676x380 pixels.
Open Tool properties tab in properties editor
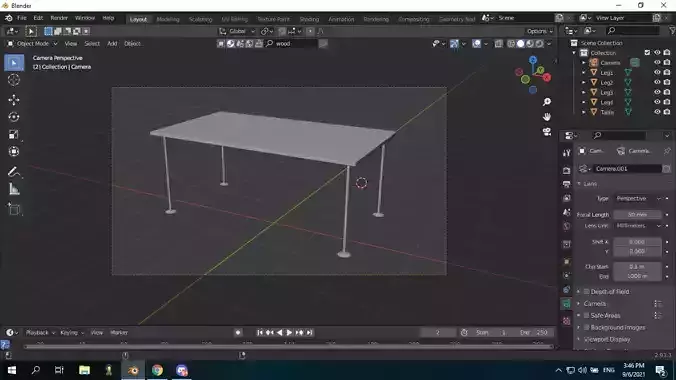(566, 153)
